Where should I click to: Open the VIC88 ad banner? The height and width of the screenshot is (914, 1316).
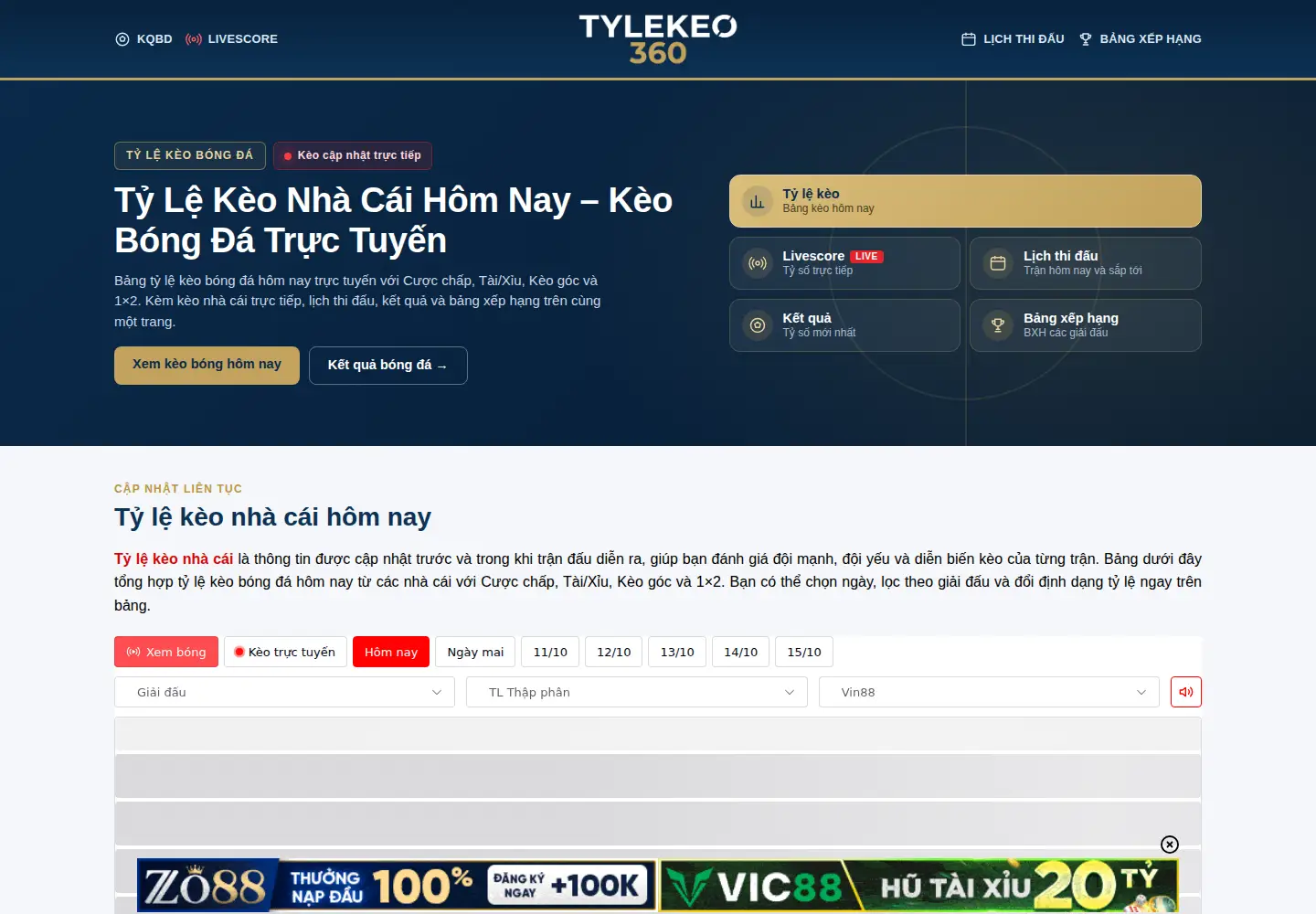pos(919,886)
